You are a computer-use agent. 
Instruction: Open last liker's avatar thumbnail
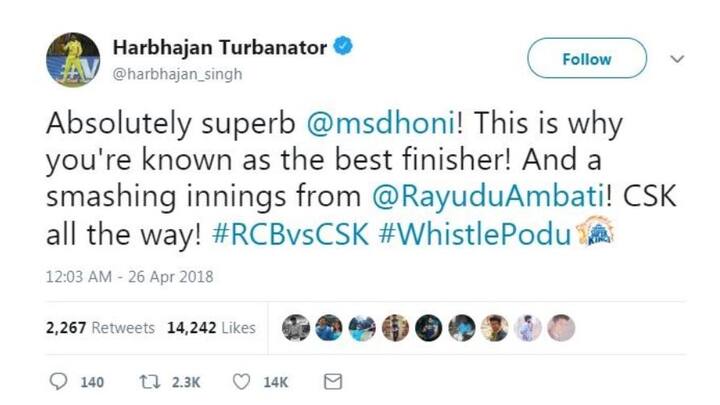point(561,328)
